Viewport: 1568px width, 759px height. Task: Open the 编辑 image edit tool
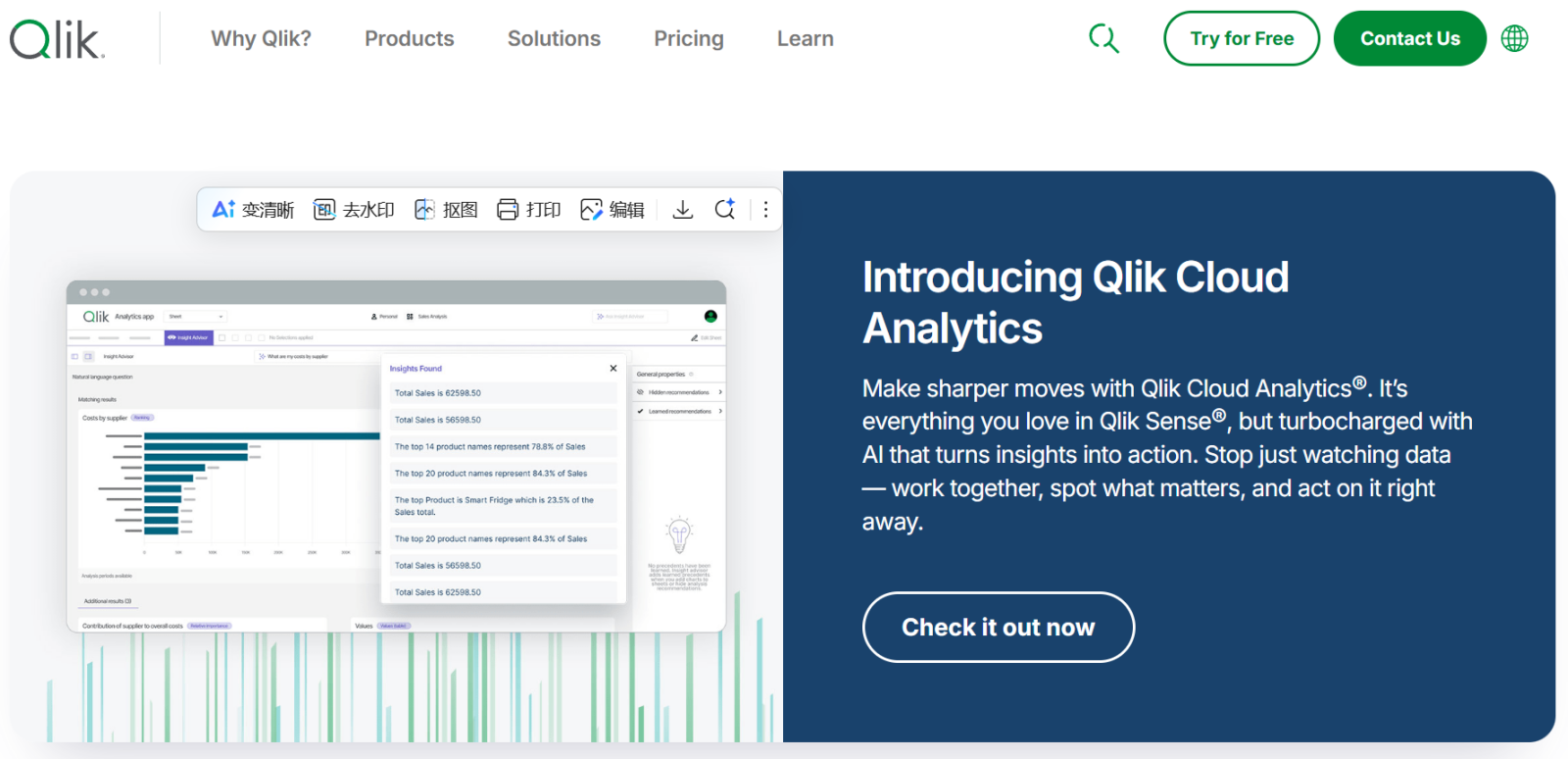[x=612, y=210]
